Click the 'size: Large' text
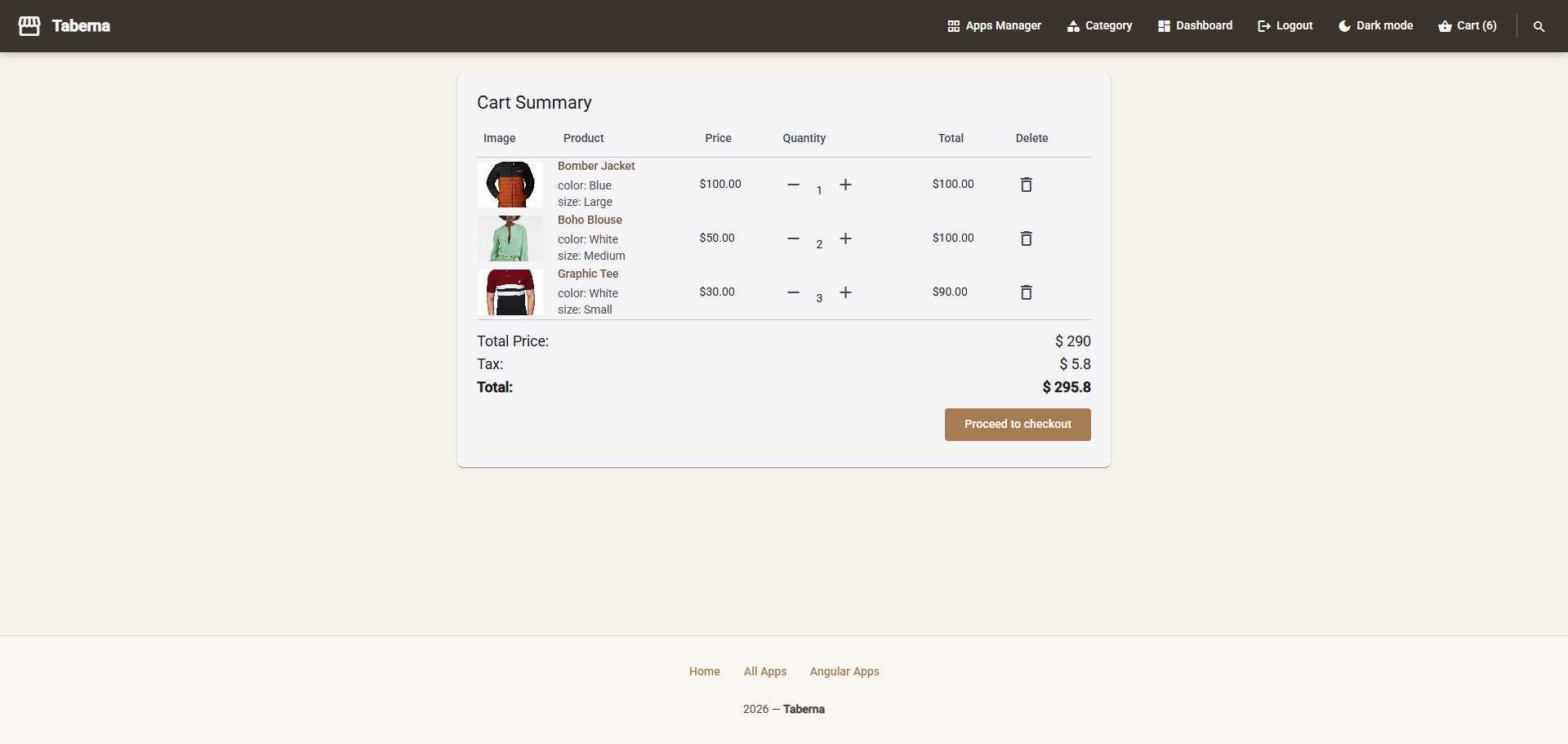This screenshot has width=1568, height=744. point(585,202)
